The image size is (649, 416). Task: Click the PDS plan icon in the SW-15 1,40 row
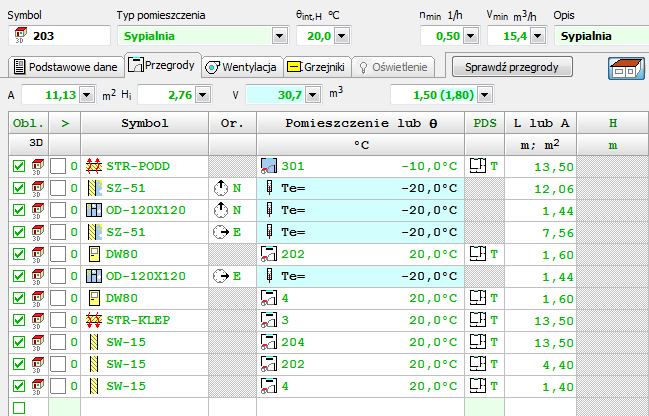(x=478, y=385)
